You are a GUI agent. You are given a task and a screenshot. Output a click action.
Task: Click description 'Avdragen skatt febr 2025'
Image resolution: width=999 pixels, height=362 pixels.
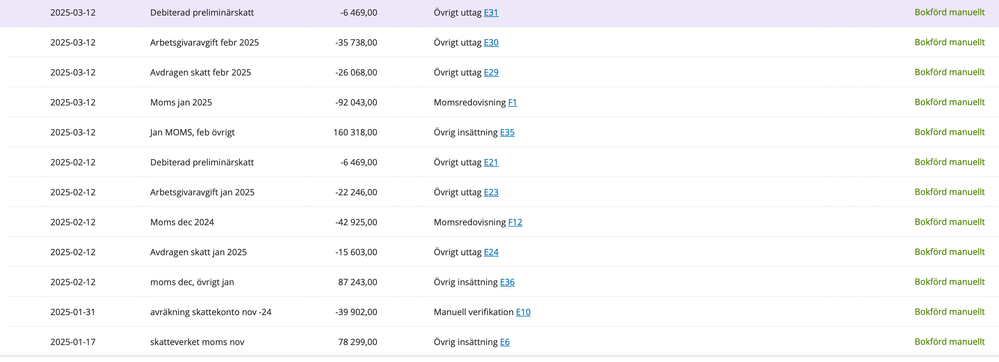coord(201,73)
